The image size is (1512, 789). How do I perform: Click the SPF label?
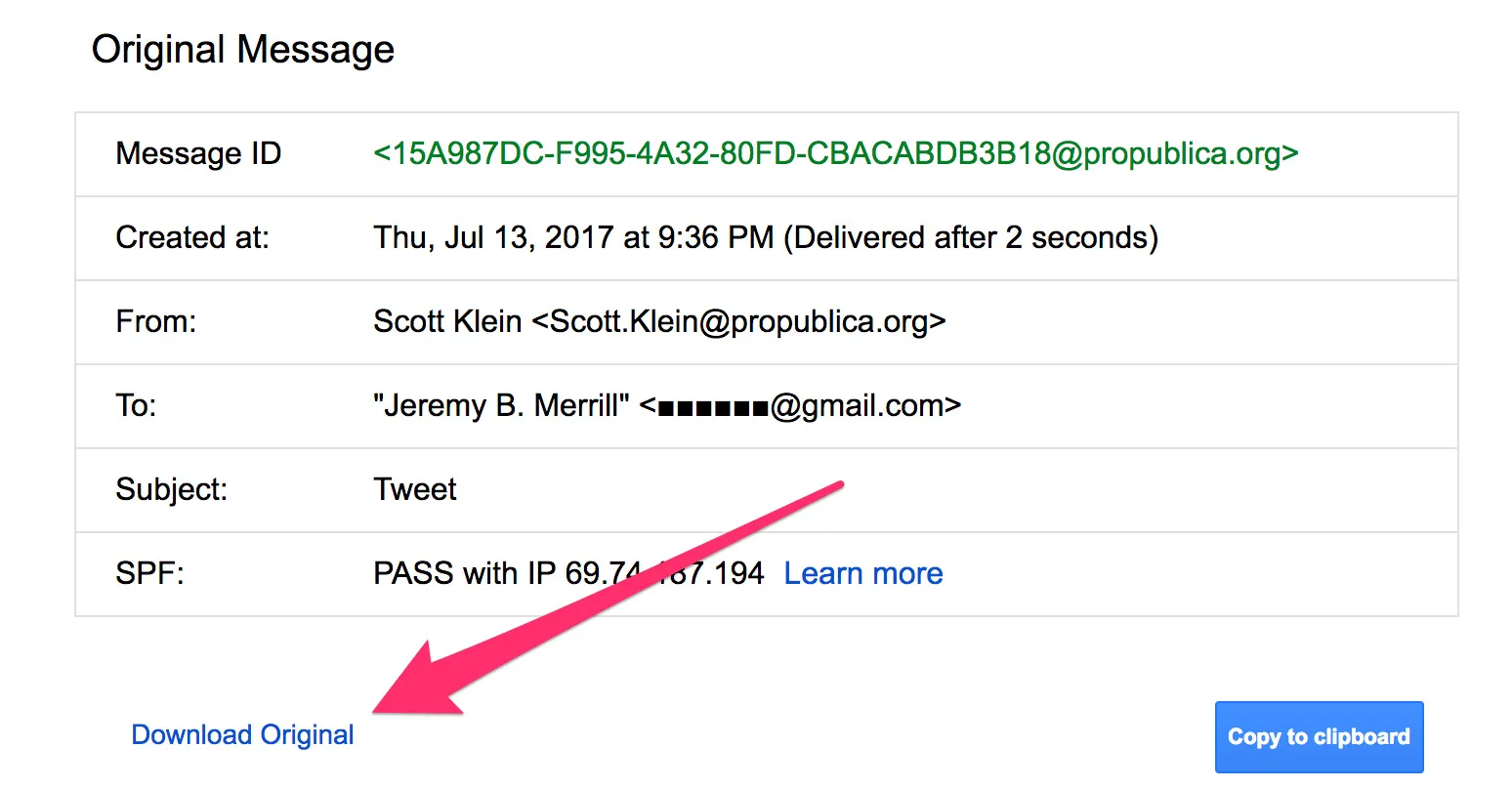[149, 573]
